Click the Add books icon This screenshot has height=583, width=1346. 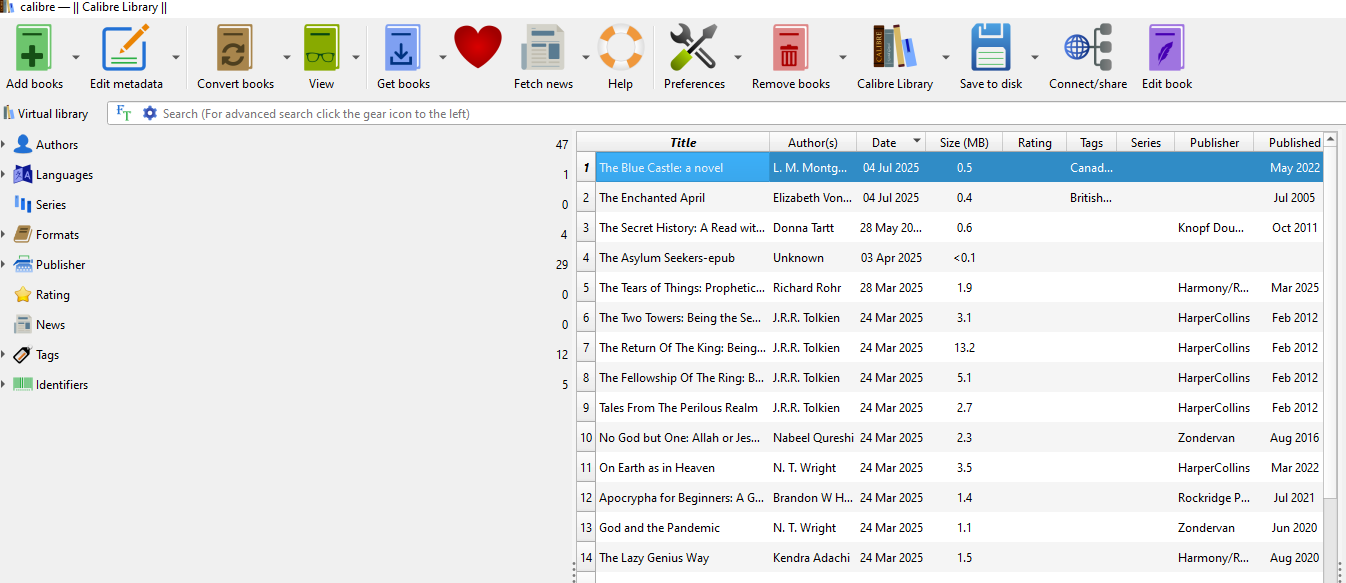[x=34, y=47]
